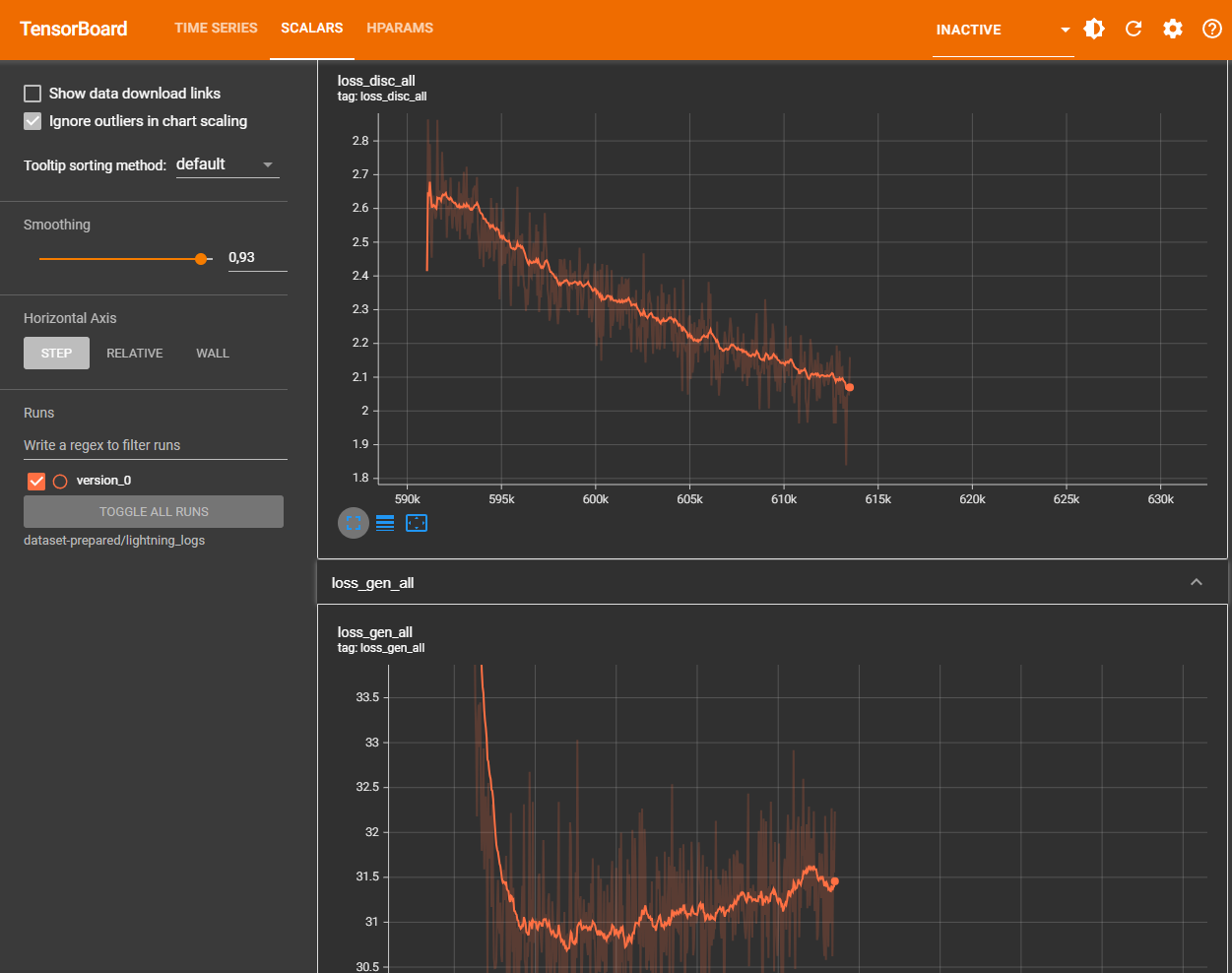The height and width of the screenshot is (973, 1232).
Task: Expand loss_disc_all chart to full size
Action: (354, 523)
